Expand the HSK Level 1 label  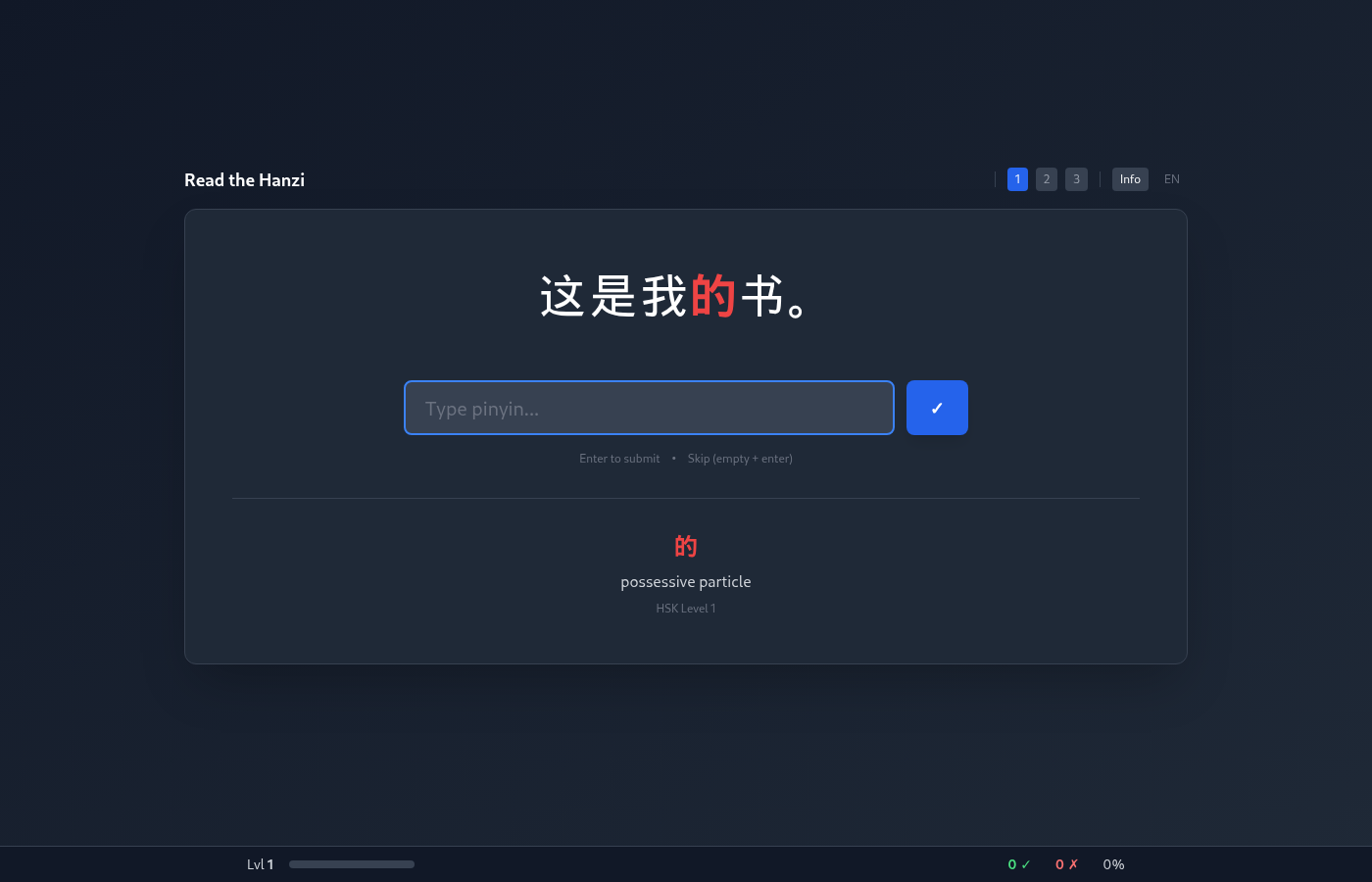pyautogui.click(x=685, y=608)
